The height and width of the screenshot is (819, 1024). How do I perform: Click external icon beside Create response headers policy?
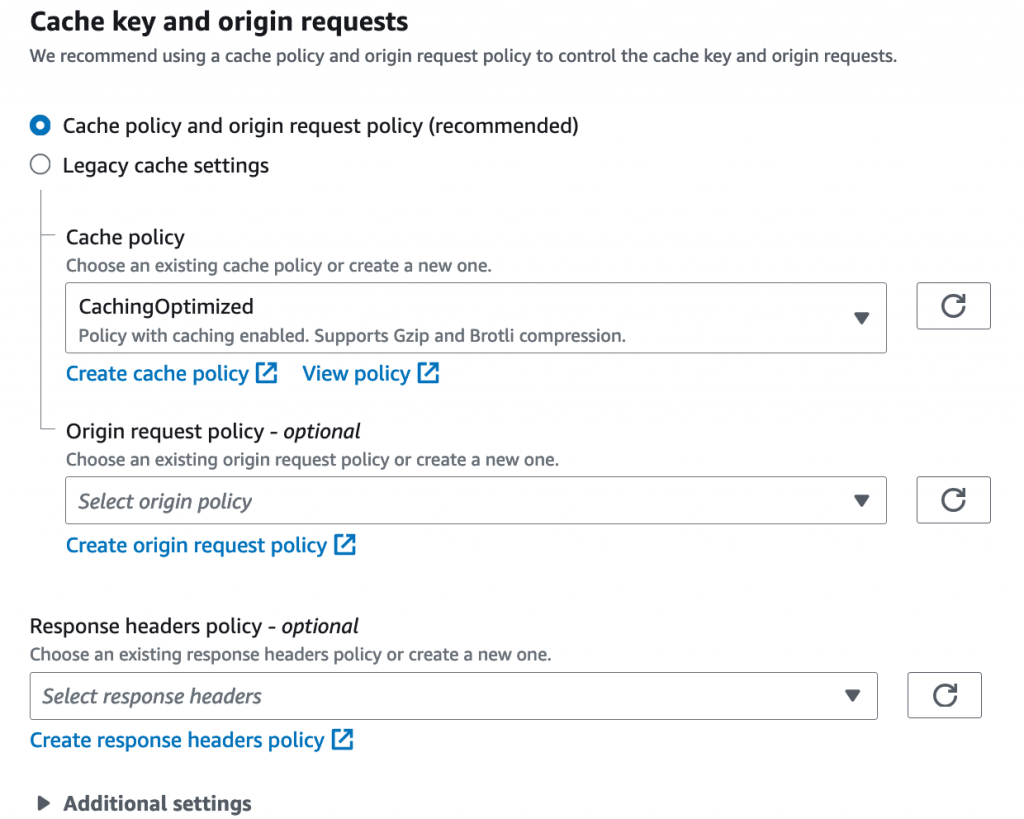click(342, 740)
